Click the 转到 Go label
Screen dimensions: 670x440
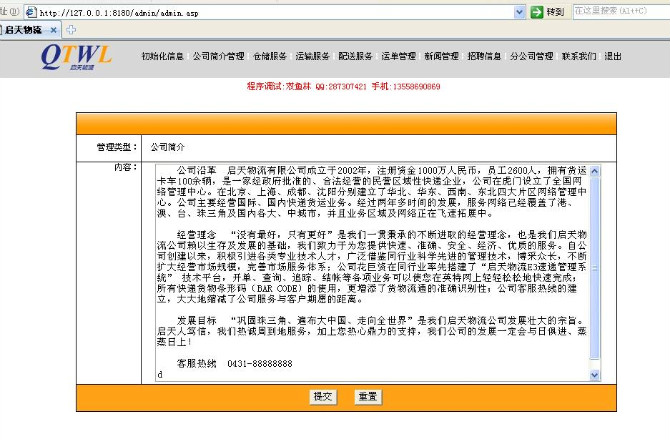(555, 12)
